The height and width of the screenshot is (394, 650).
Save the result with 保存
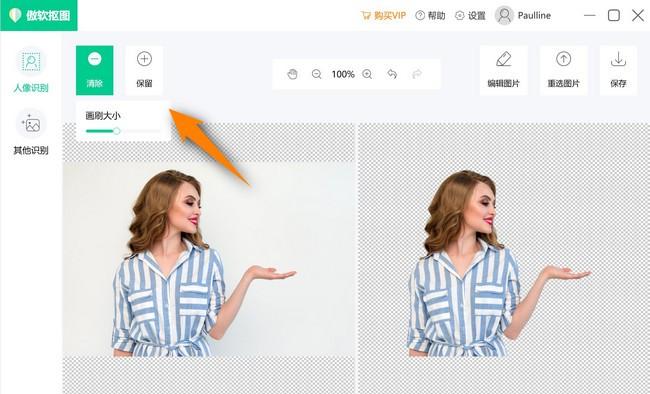(618, 70)
